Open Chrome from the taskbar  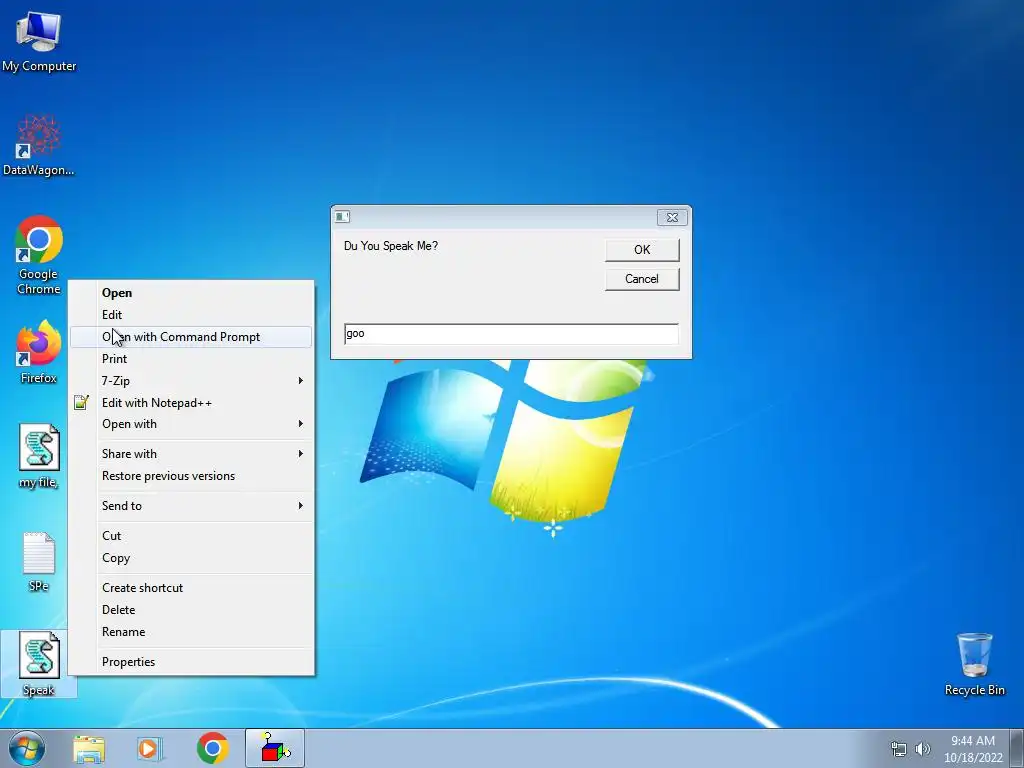pos(212,748)
